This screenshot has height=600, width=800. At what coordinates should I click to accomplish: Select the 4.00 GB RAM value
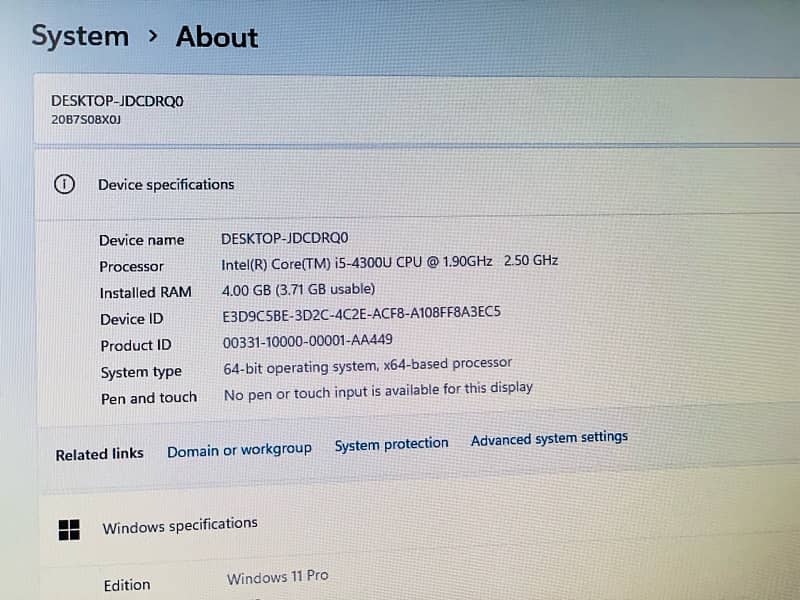click(x=298, y=290)
